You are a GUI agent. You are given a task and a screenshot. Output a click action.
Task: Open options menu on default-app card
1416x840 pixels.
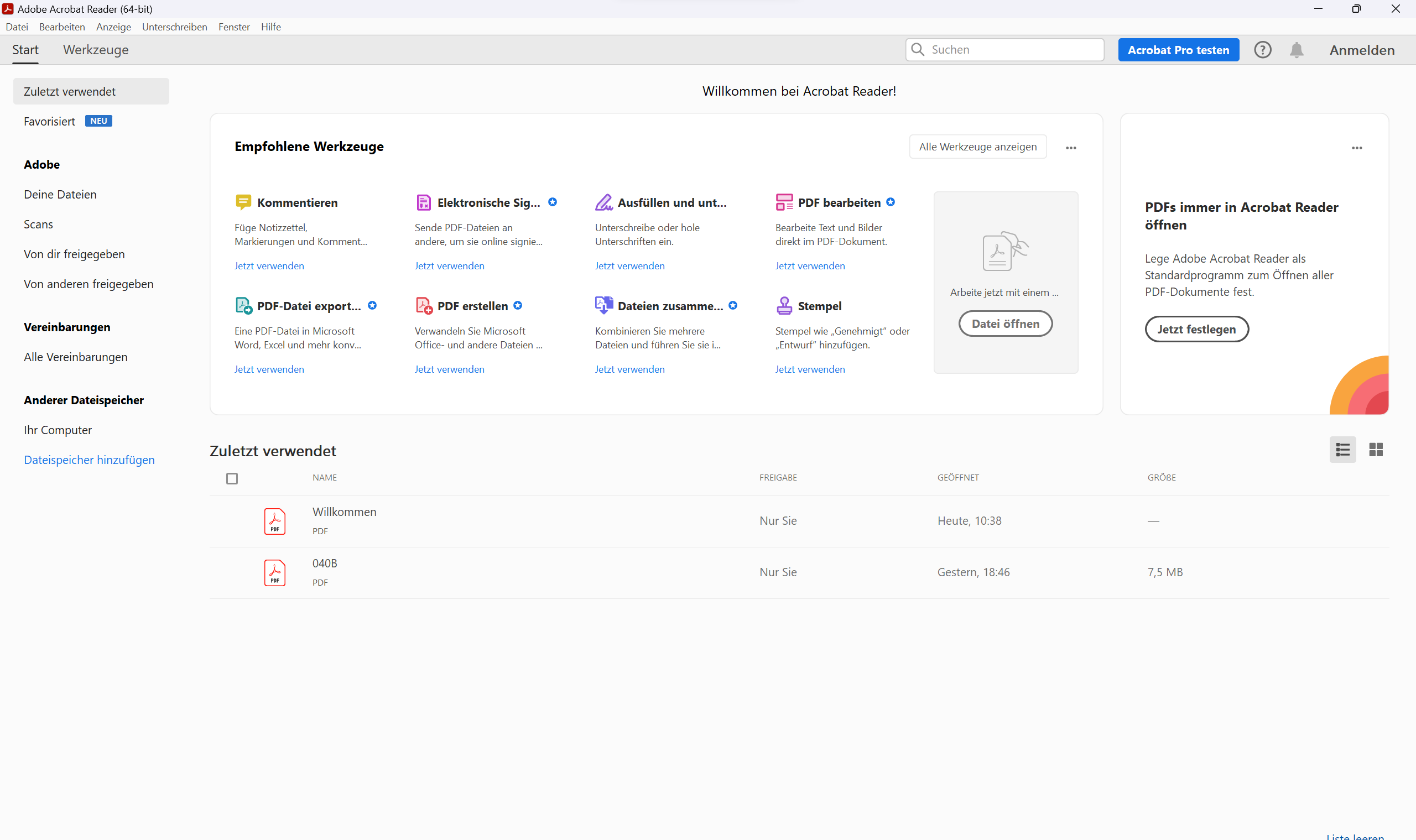(1357, 148)
